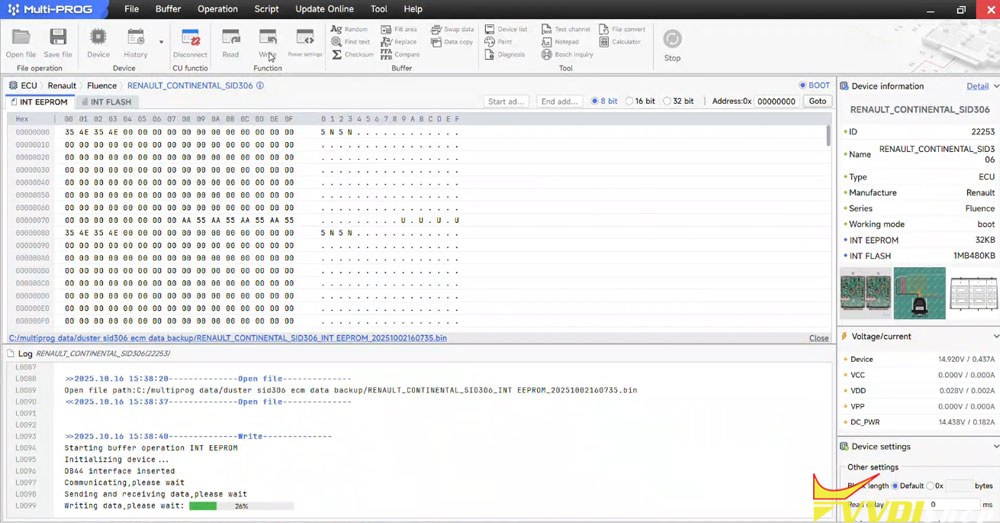The height and width of the screenshot is (523, 1000).
Task: Open the Detail link in Device information
Action: click(977, 86)
